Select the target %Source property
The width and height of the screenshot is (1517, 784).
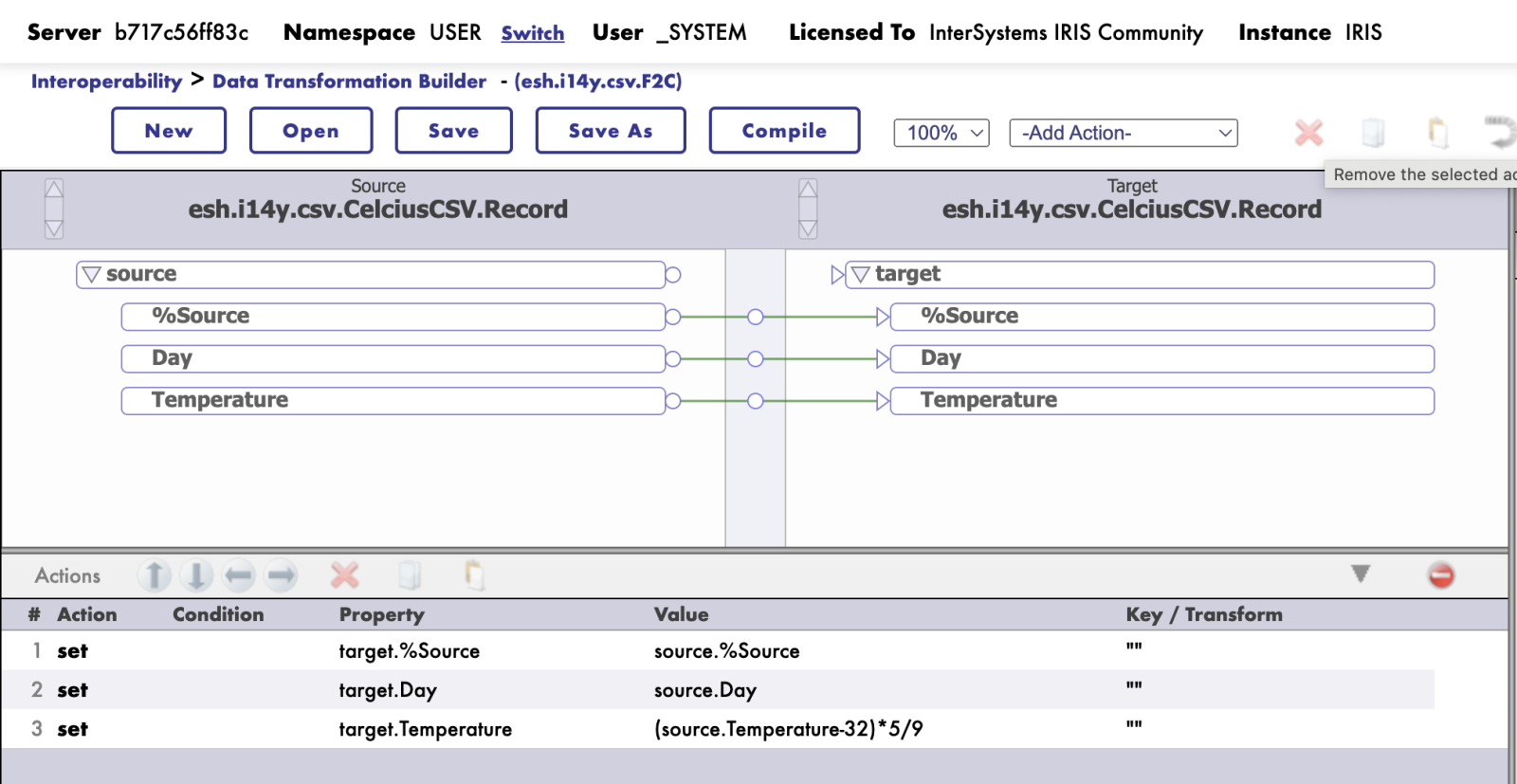pyautogui.click(x=1162, y=317)
